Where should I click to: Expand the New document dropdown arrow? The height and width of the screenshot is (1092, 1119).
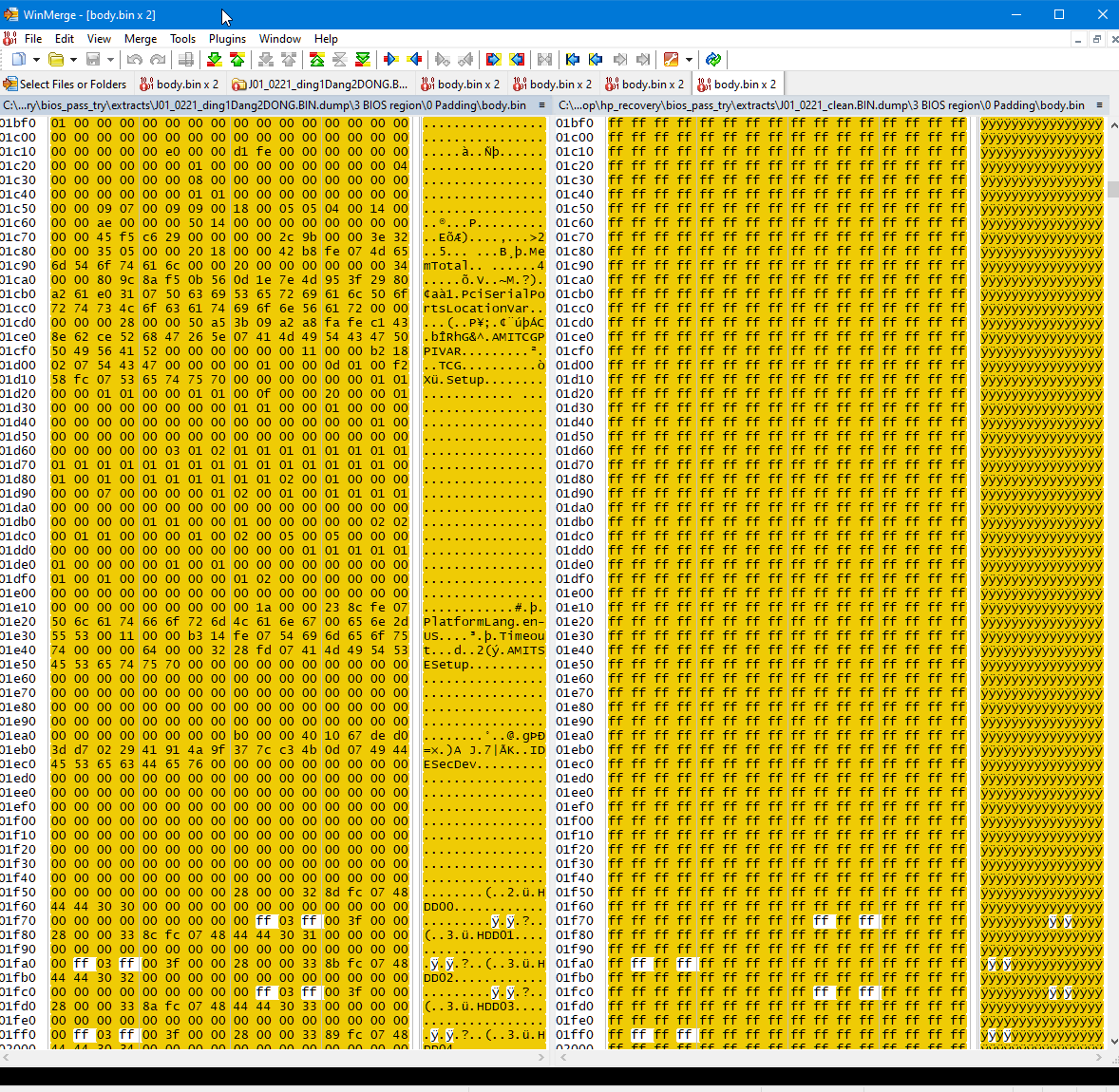(35, 60)
